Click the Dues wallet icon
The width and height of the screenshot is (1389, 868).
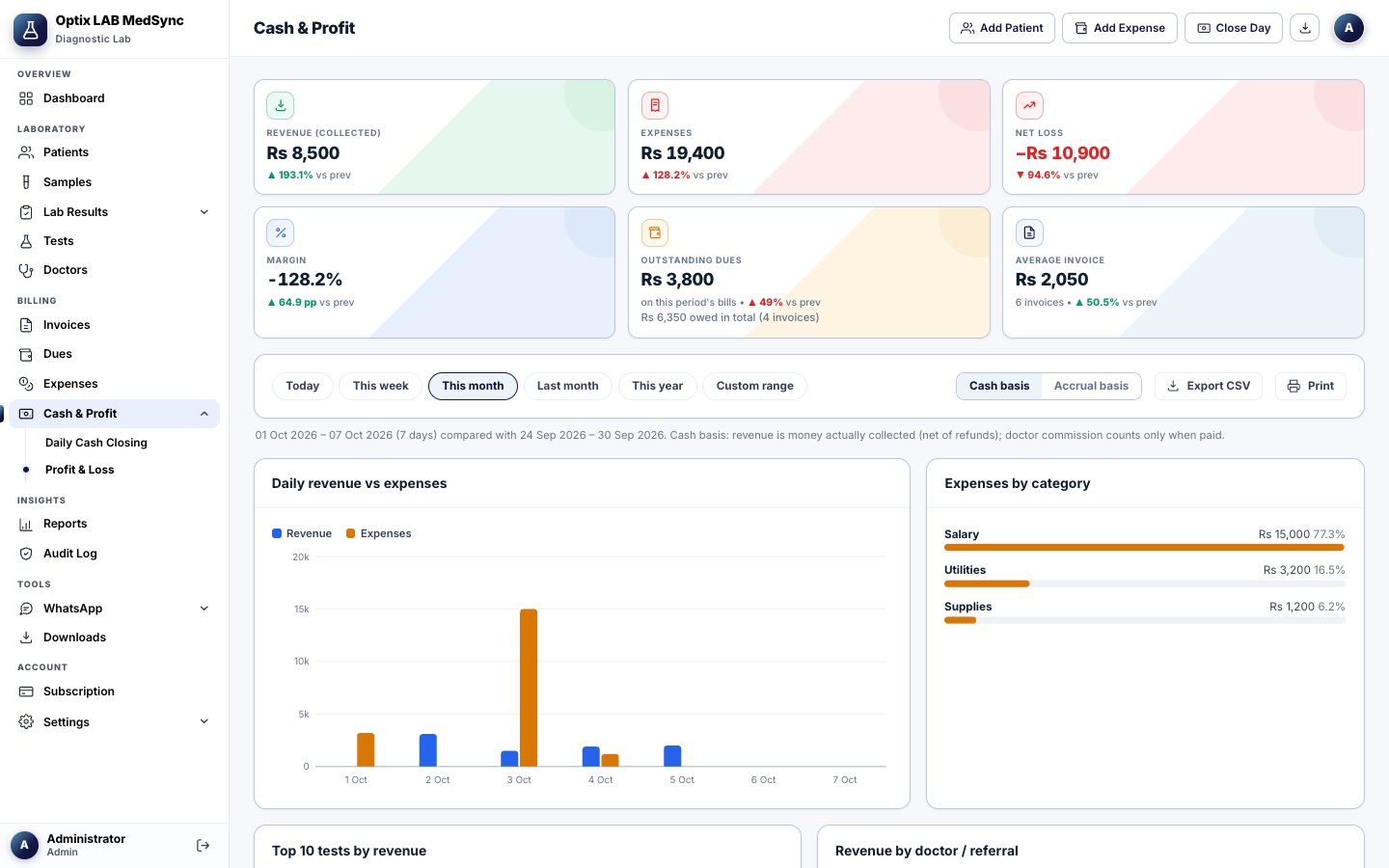pos(26,354)
